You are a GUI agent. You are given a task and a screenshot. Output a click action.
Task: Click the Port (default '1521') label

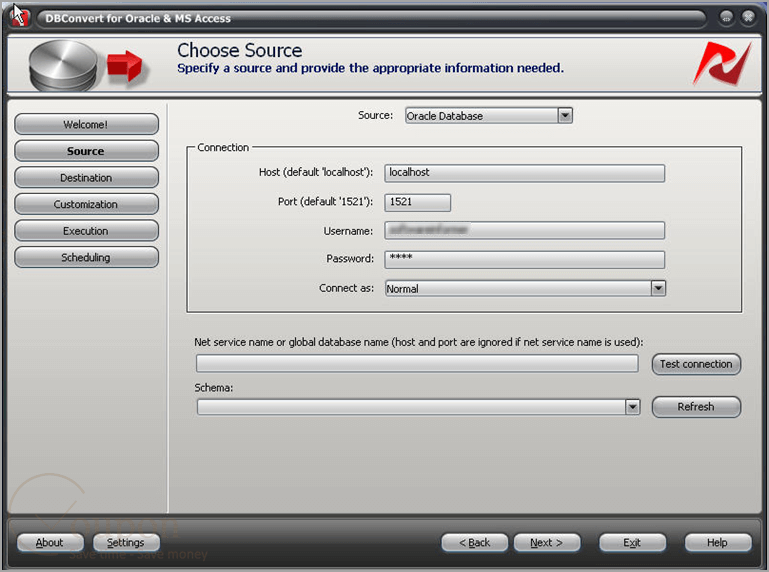tap(325, 202)
